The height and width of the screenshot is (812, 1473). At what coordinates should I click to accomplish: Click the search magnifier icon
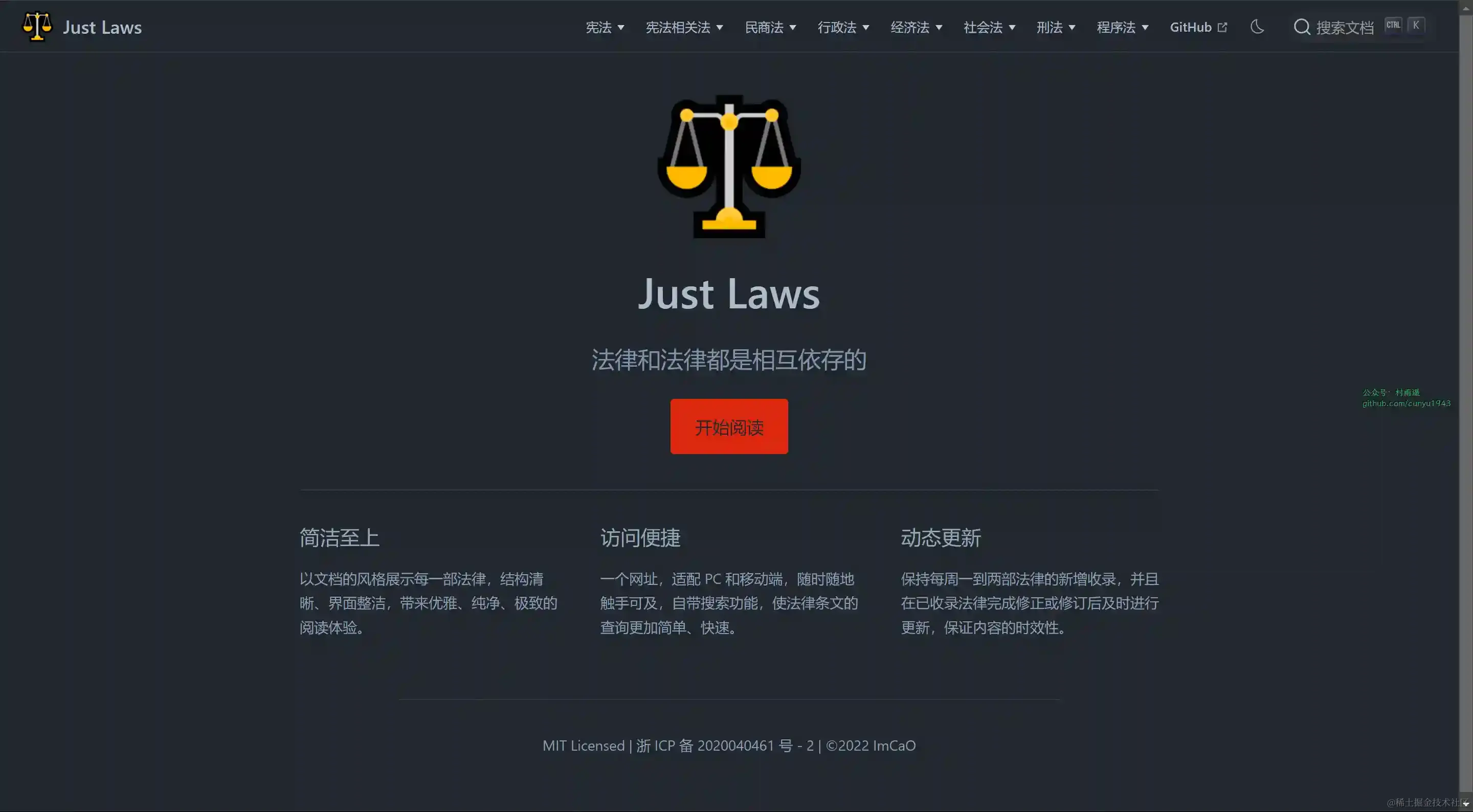(1302, 27)
